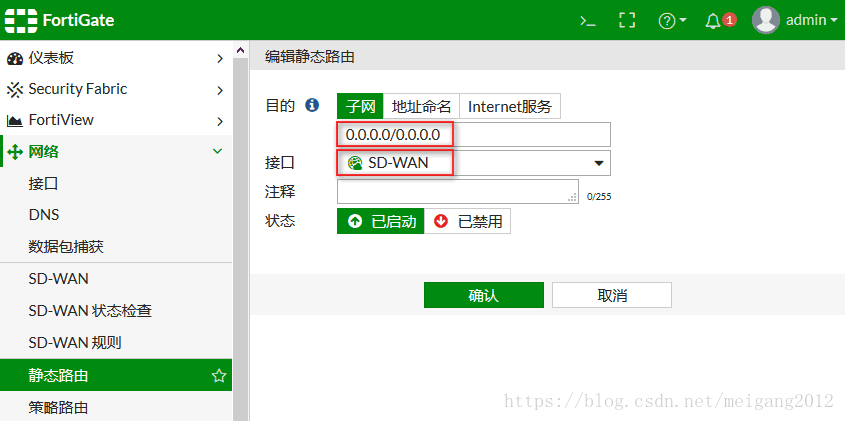Collapse the 网络 section chevron
Viewport: 845px width, 421px height.
(218, 151)
